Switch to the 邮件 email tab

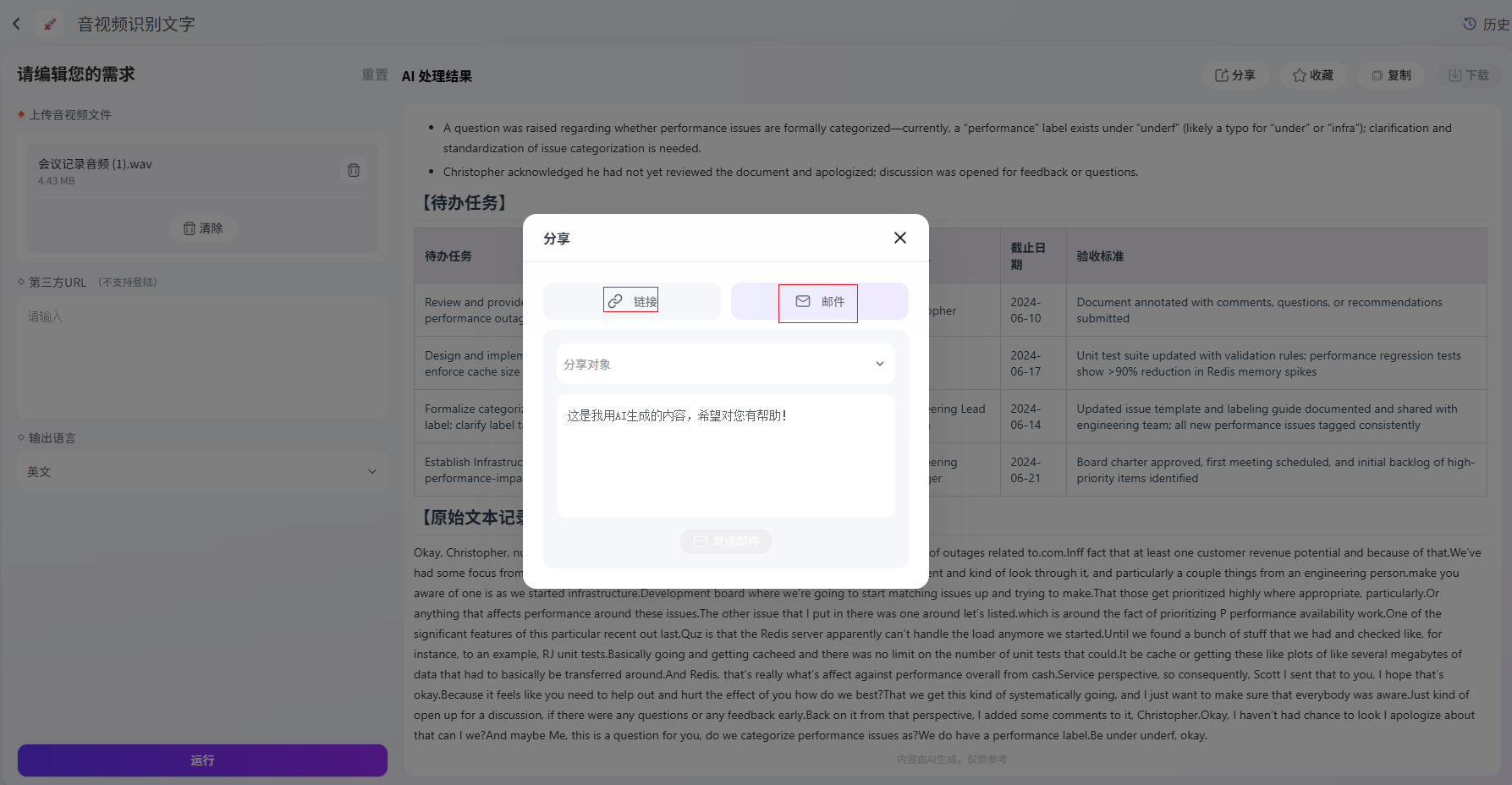819,301
